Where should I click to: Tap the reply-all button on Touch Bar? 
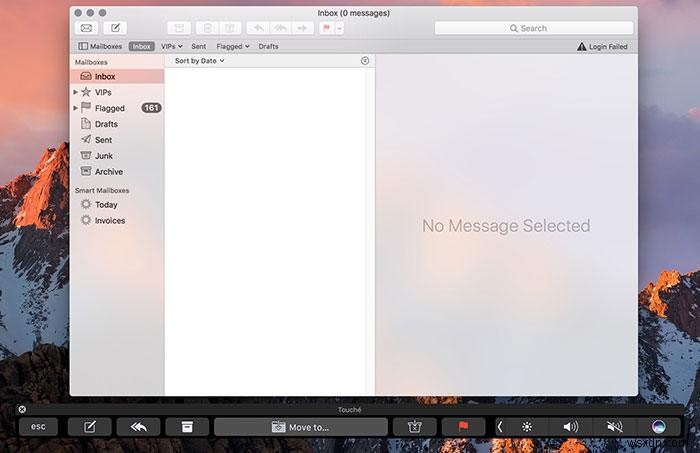coord(138,427)
